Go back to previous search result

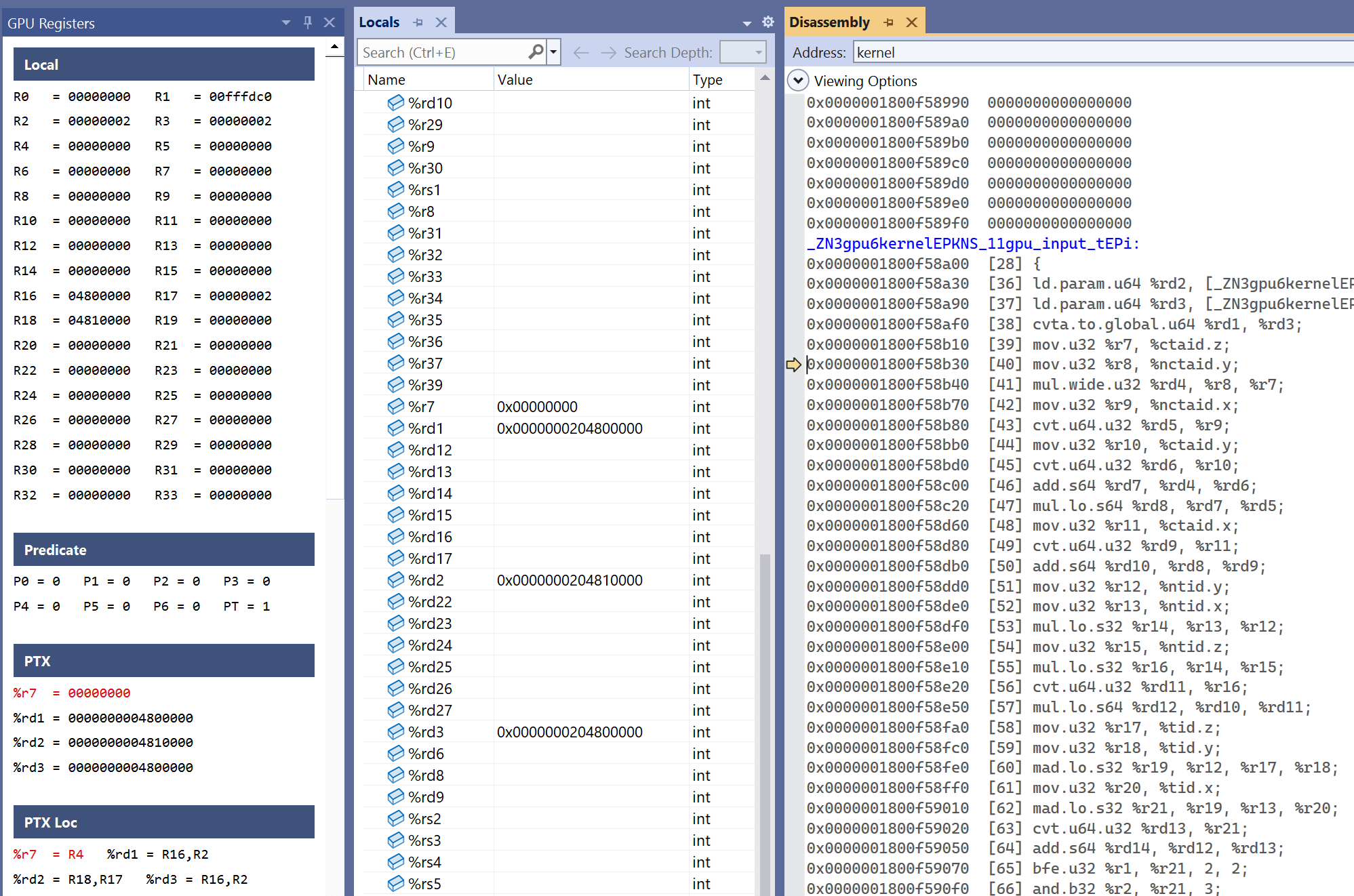tap(580, 52)
